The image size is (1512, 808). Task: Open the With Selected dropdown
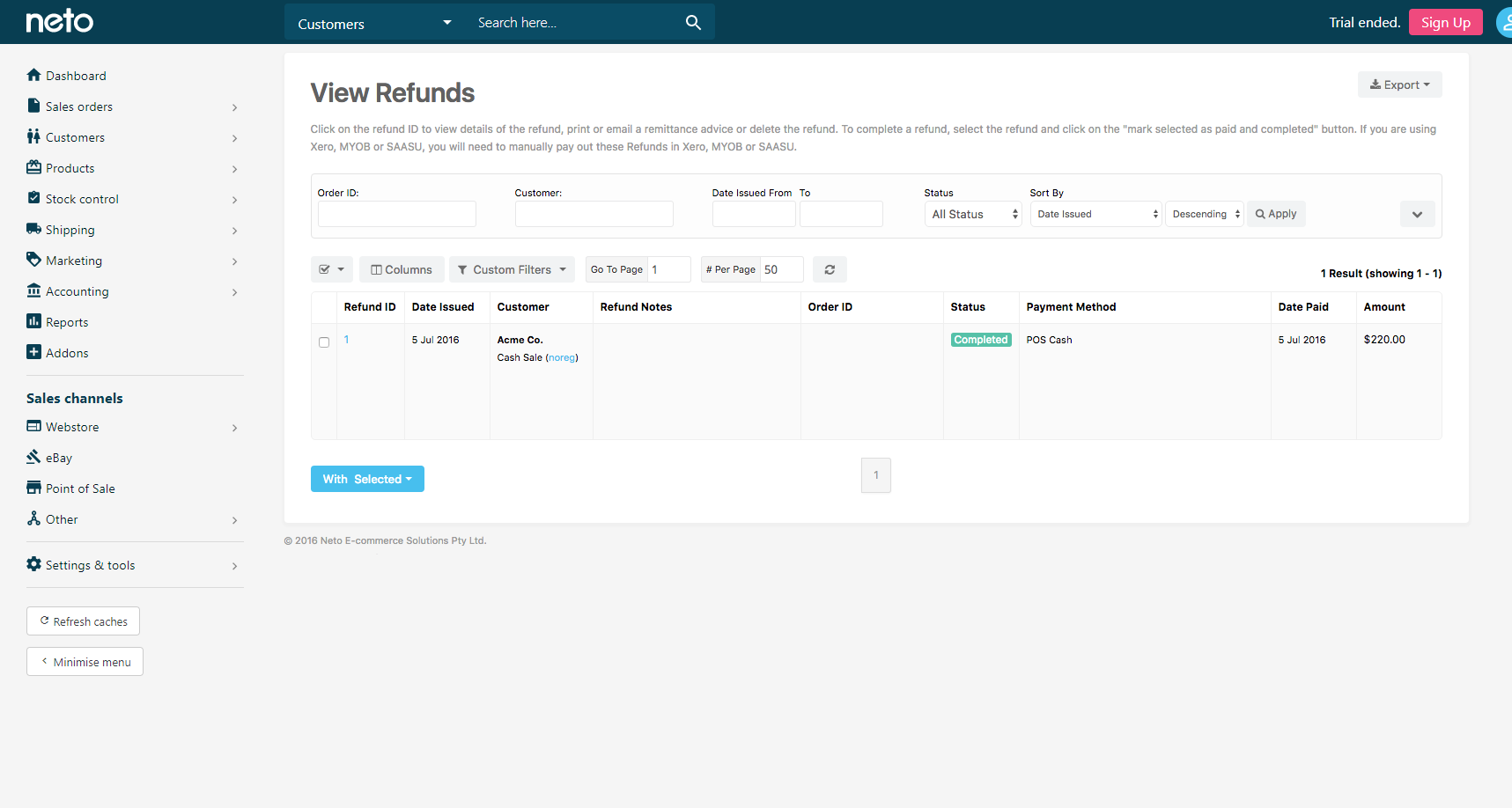[x=367, y=479]
